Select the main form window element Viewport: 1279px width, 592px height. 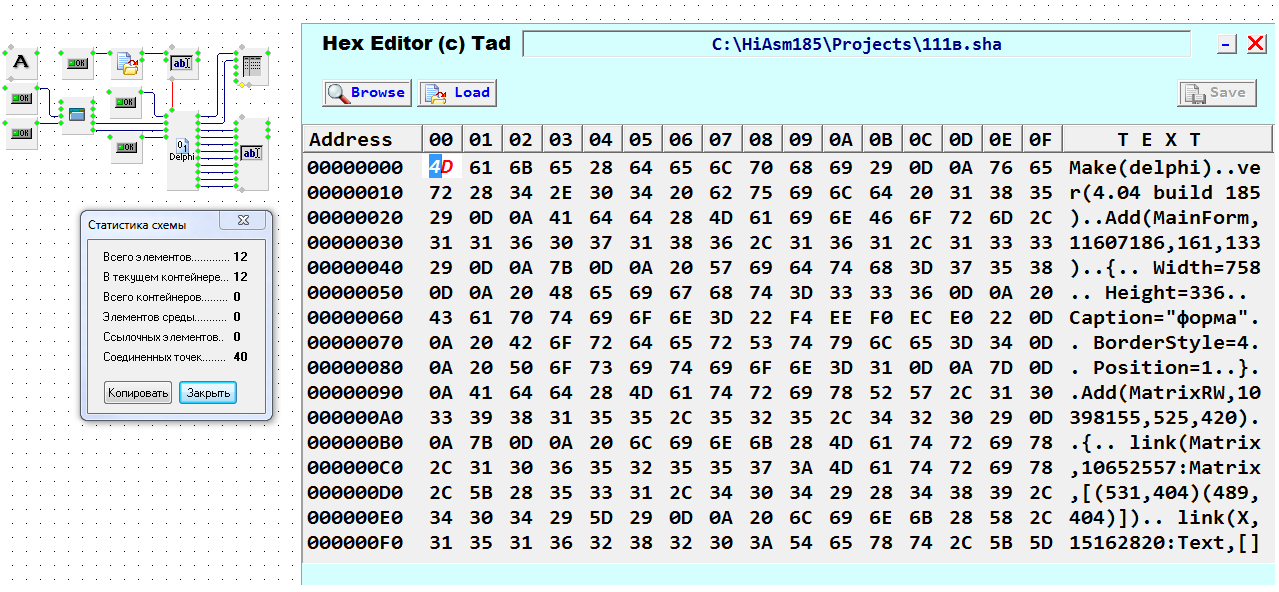click(76, 115)
